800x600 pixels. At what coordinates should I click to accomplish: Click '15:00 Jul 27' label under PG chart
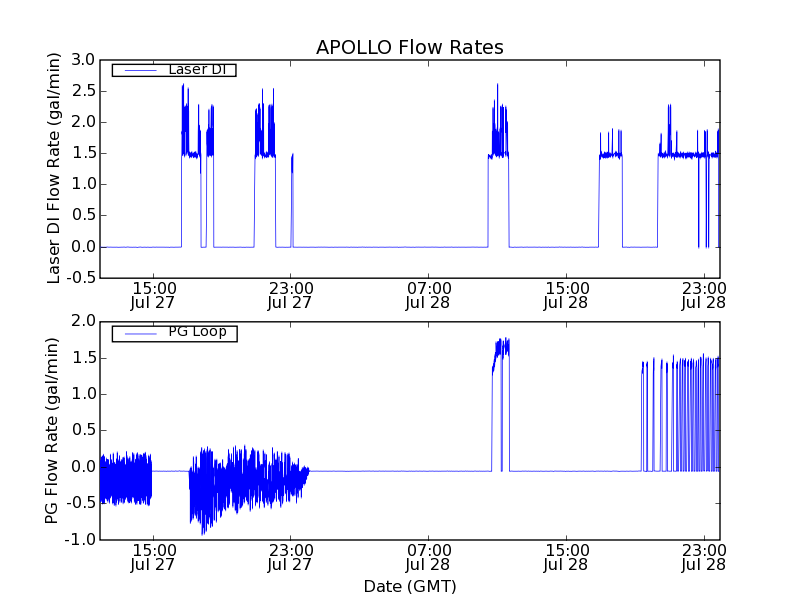tap(153, 558)
